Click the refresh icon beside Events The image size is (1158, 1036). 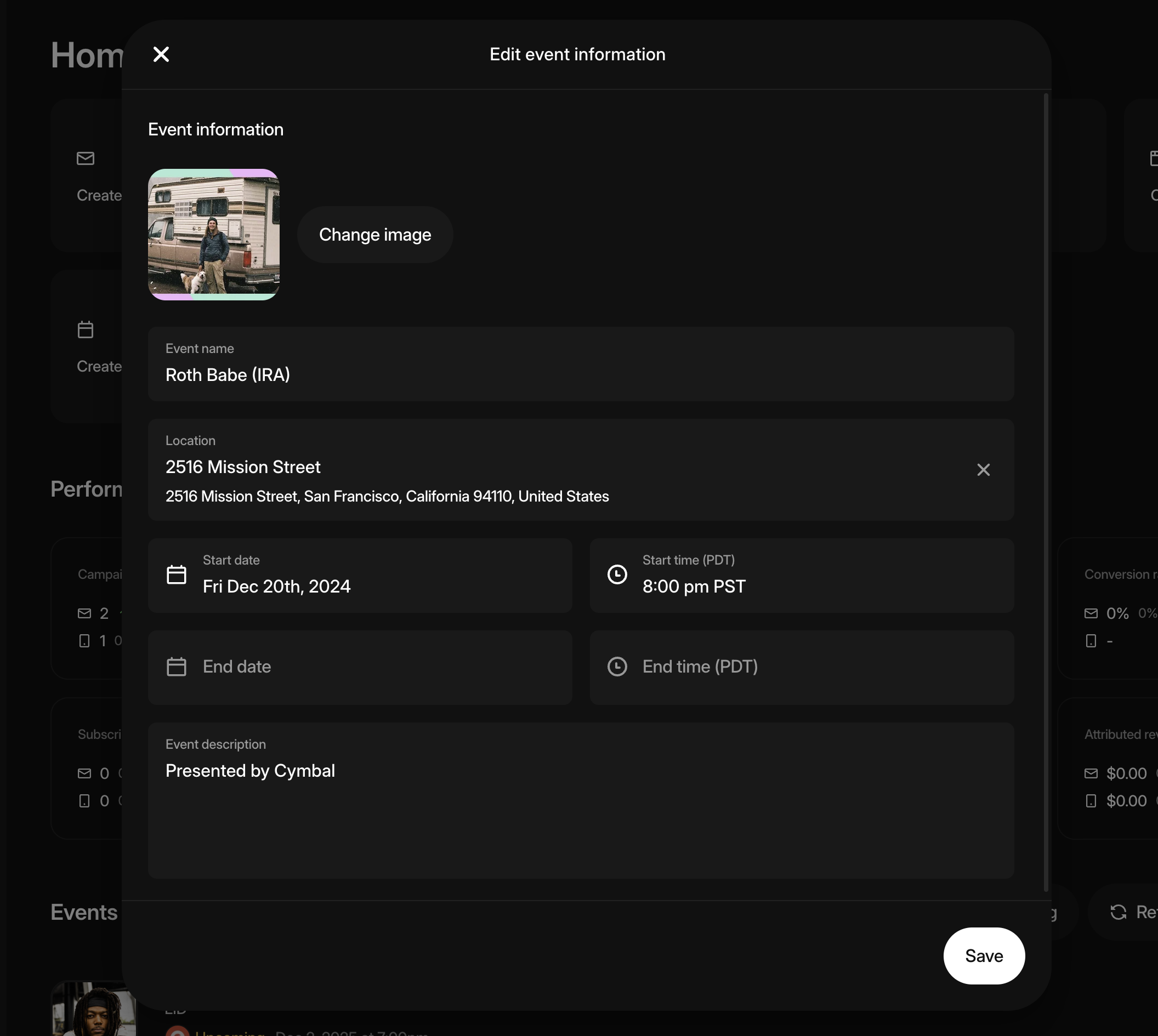(x=1118, y=913)
